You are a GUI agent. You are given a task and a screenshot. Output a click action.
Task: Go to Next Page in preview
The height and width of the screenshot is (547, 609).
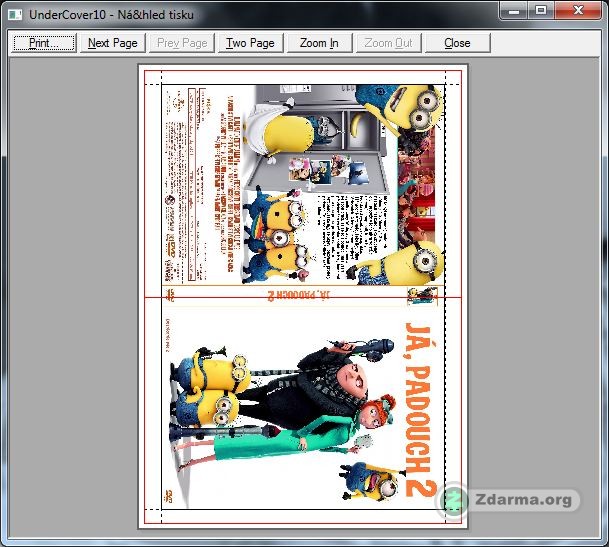tap(113, 43)
